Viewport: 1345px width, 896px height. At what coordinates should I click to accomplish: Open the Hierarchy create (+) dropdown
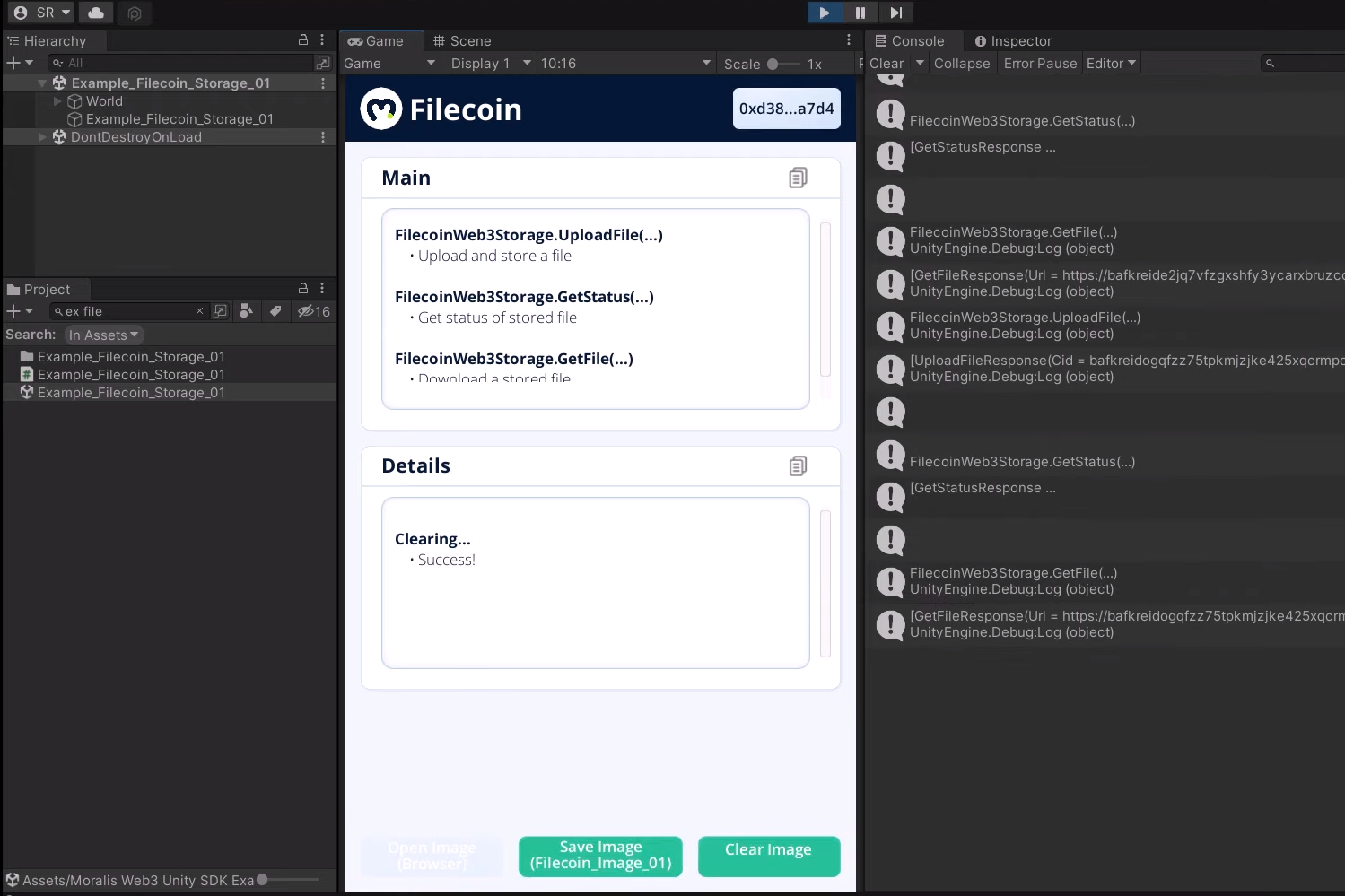click(20, 63)
